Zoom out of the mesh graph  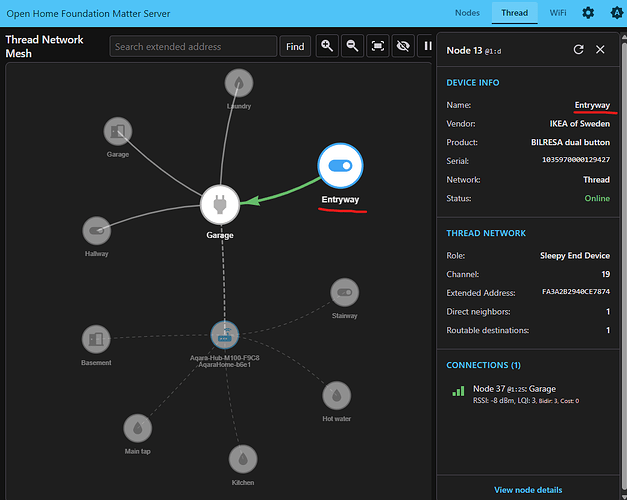pyautogui.click(x=352, y=46)
